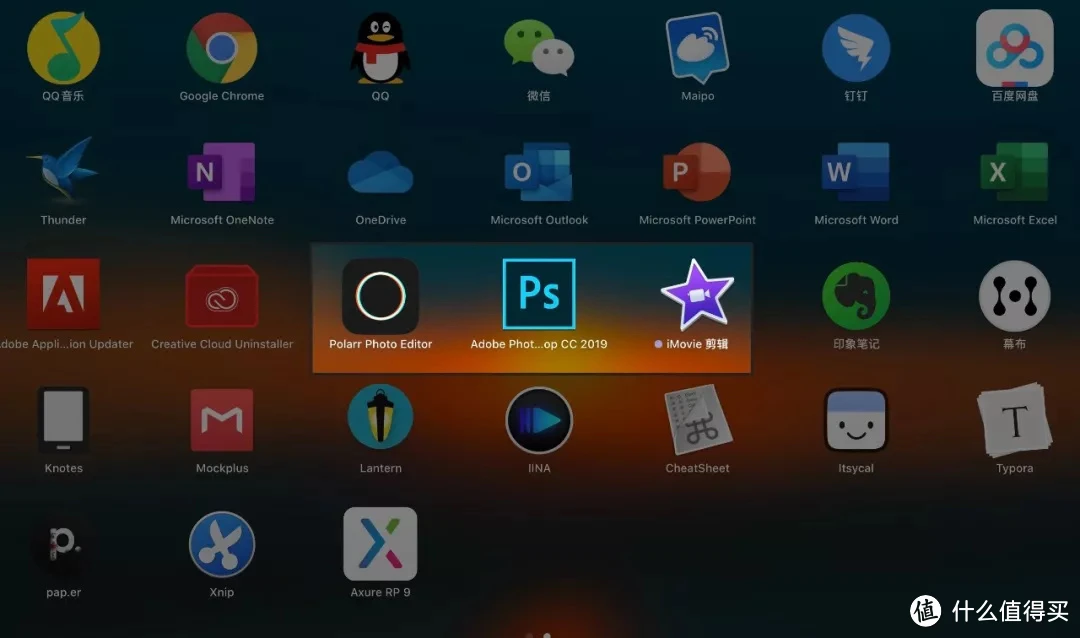The width and height of the screenshot is (1080, 638).
Task: Launch Google Chrome
Action: 222,48
